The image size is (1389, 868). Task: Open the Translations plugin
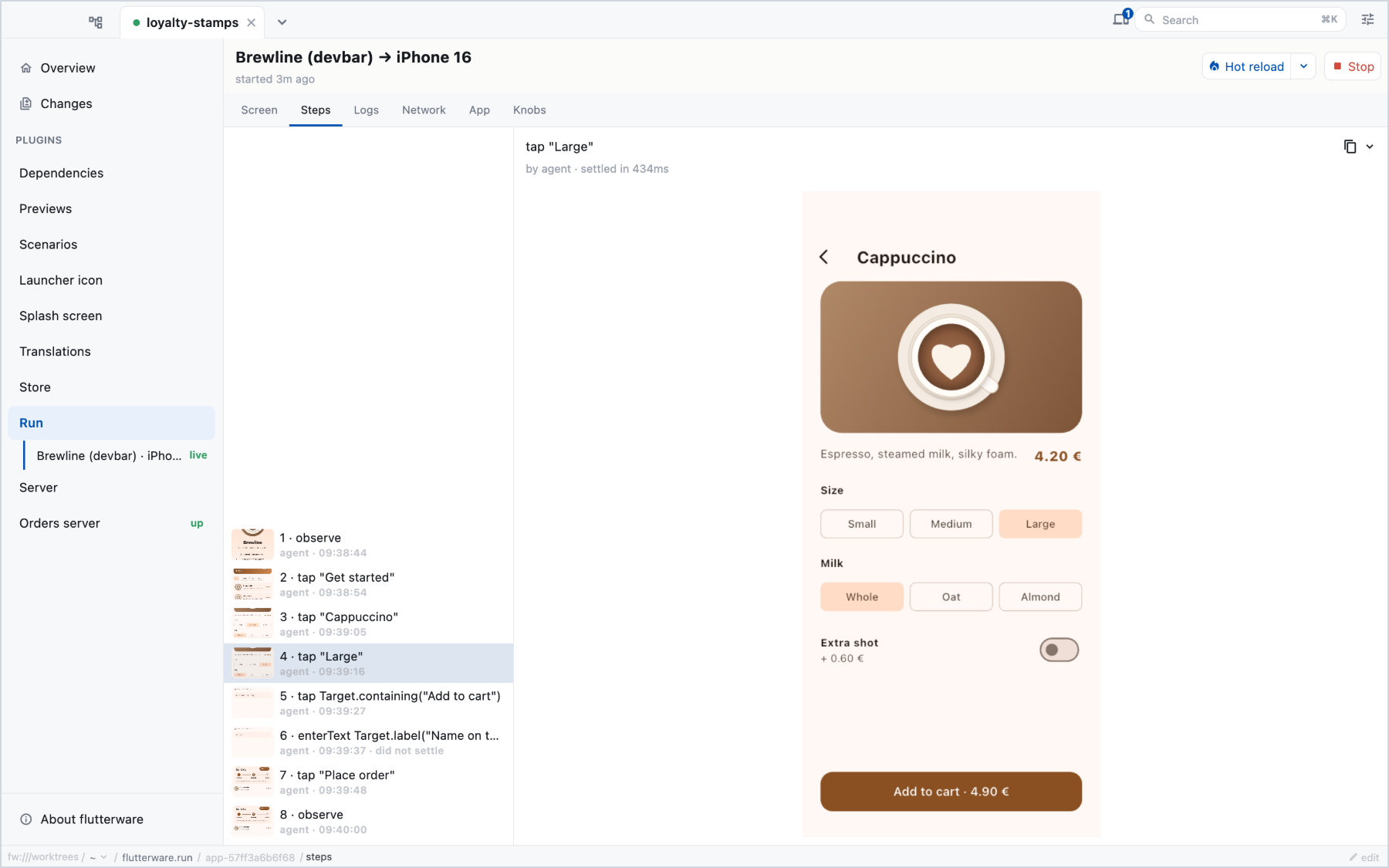112,351
